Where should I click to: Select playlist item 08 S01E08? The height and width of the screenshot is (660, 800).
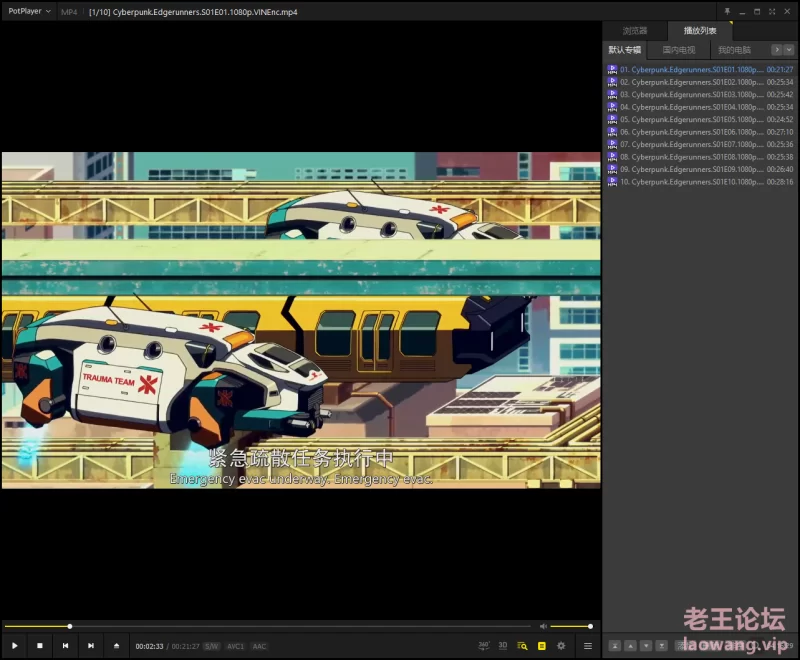(x=700, y=157)
